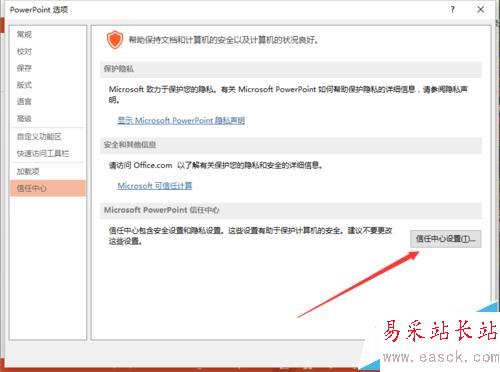Click the orange shield security icon

click(x=115, y=40)
